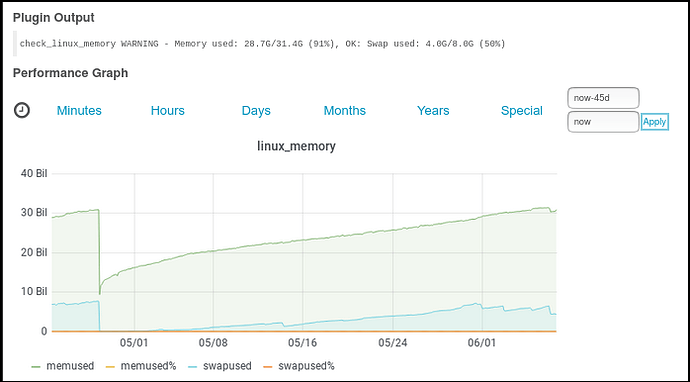The width and height of the screenshot is (690, 382).
Task: Toggle swapused% series in legend
Action: (x=299, y=366)
